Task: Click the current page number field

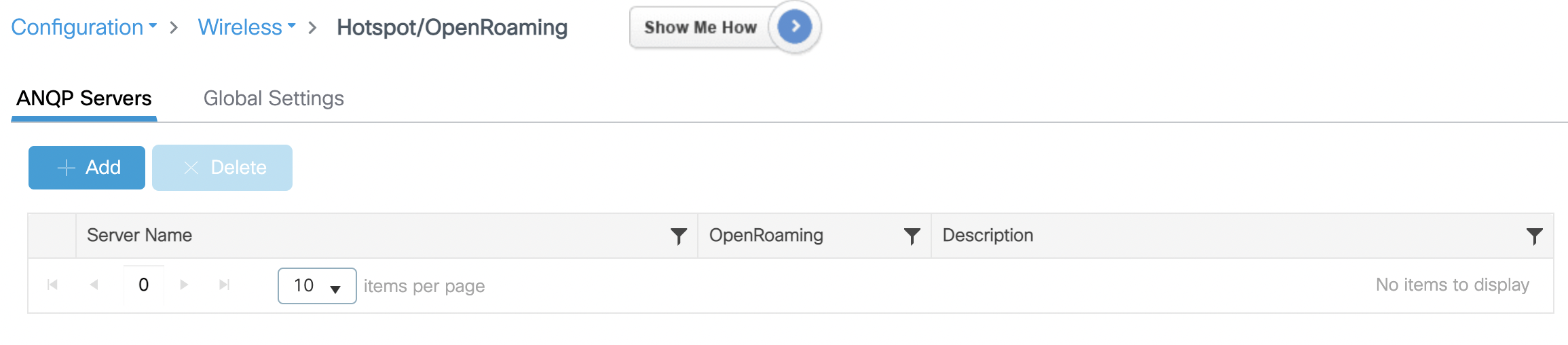Action: (144, 285)
